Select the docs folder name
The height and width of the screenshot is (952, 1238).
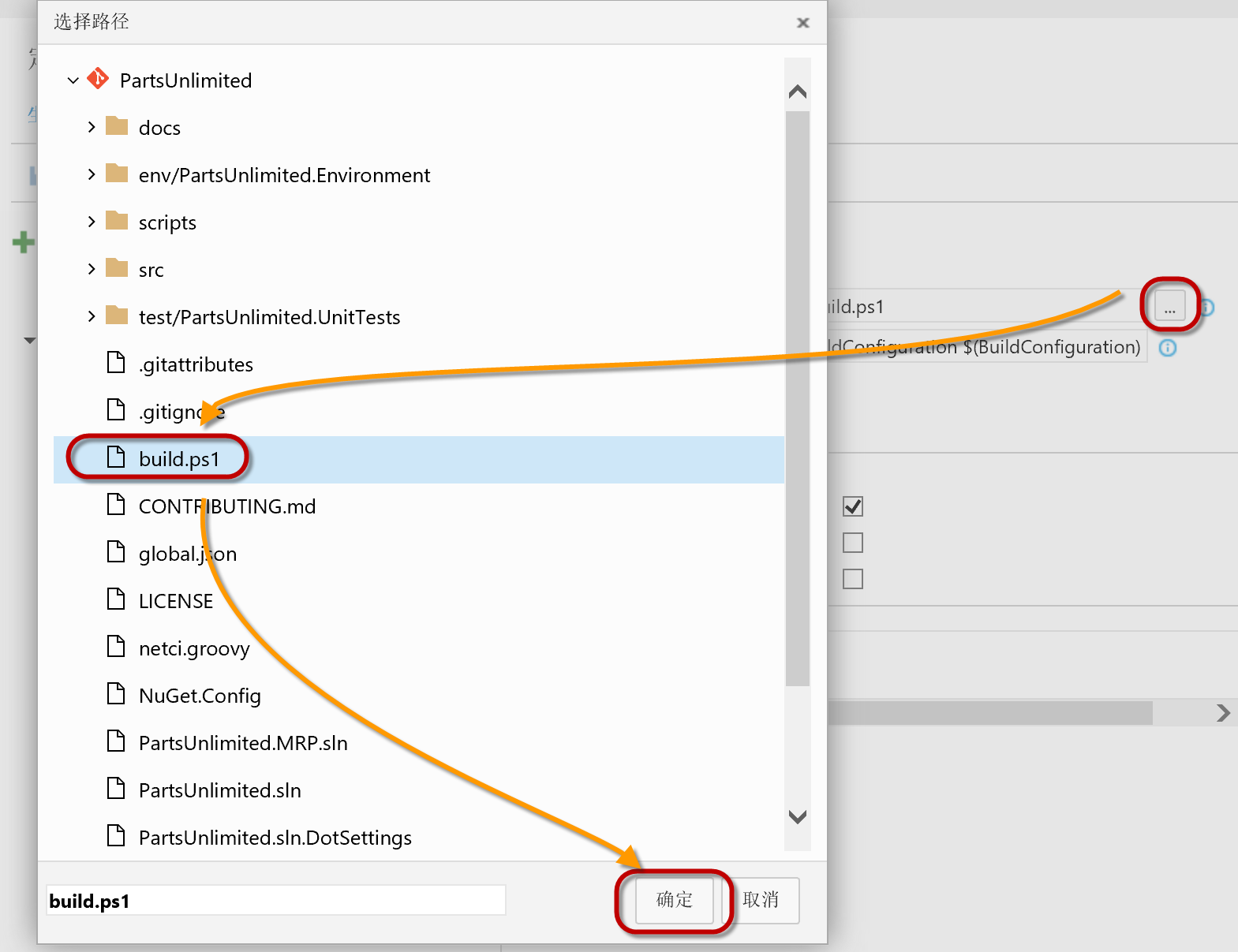[x=159, y=128]
